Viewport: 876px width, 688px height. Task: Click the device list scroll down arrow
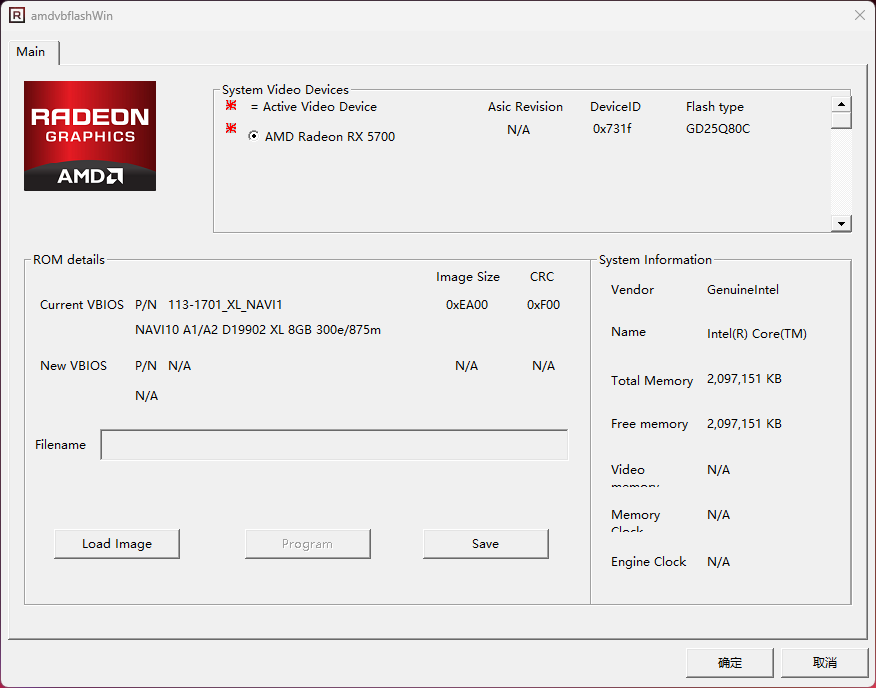click(841, 224)
